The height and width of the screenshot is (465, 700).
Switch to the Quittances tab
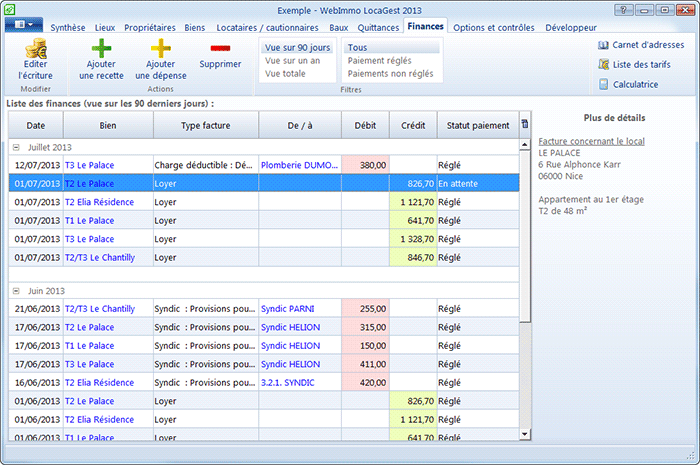coord(379,27)
